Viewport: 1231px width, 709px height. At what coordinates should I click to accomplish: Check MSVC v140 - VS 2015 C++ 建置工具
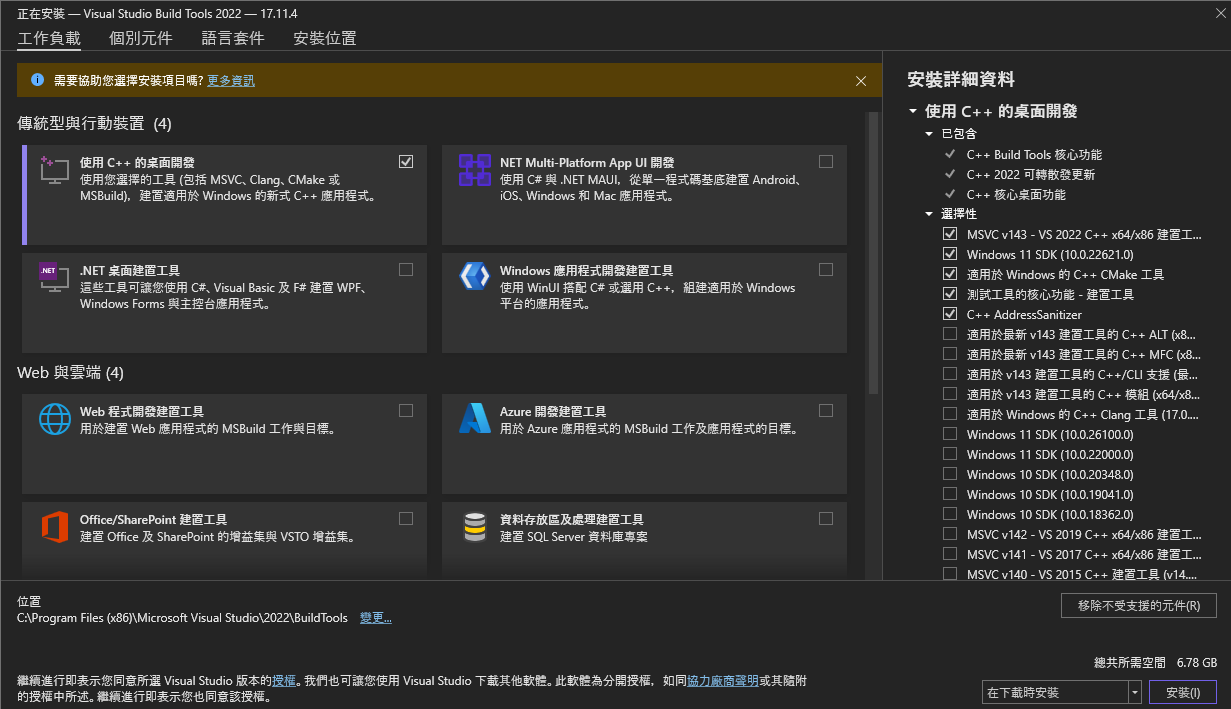(950, 574)
